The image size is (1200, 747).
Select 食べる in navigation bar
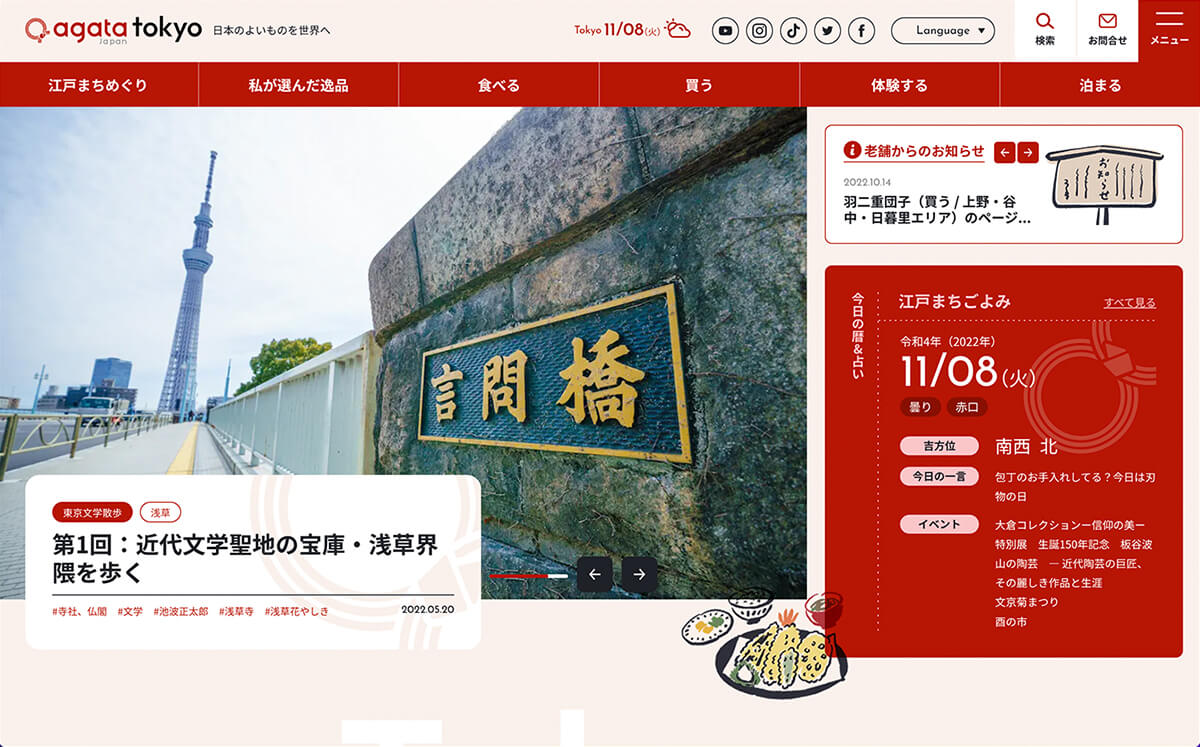point(498,85)
